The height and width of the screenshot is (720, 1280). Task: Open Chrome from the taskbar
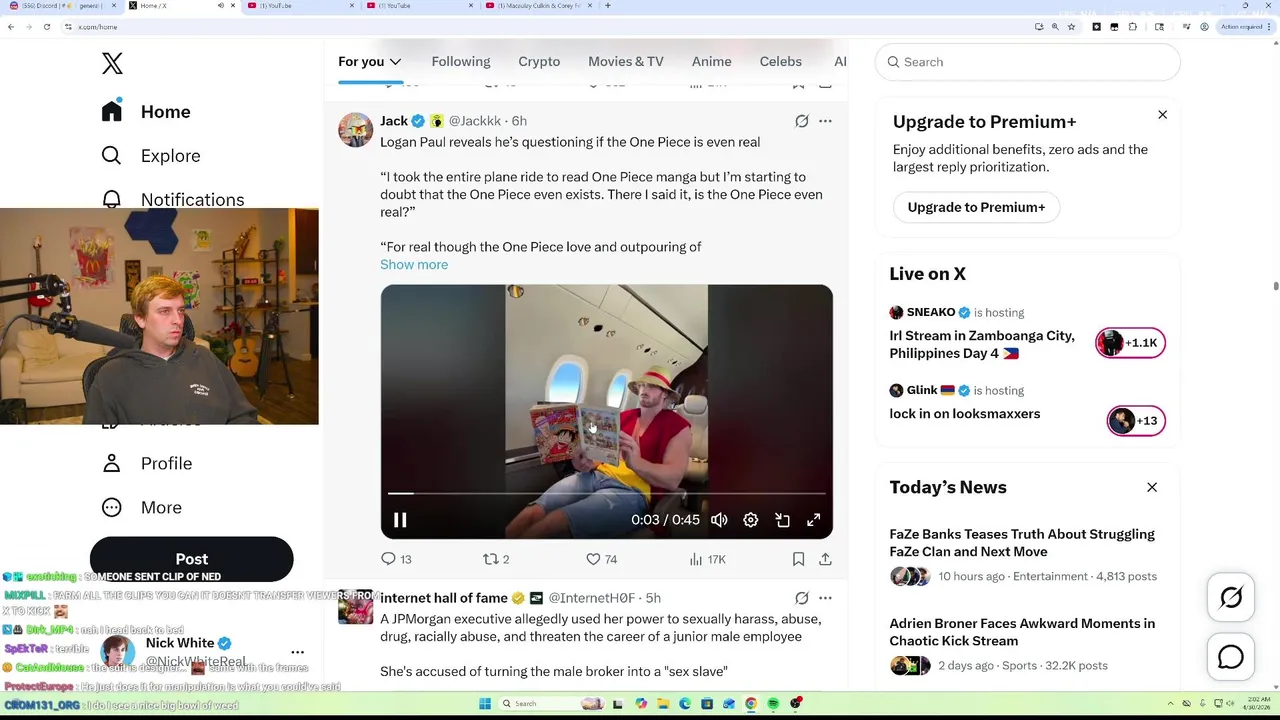(751, 704)
